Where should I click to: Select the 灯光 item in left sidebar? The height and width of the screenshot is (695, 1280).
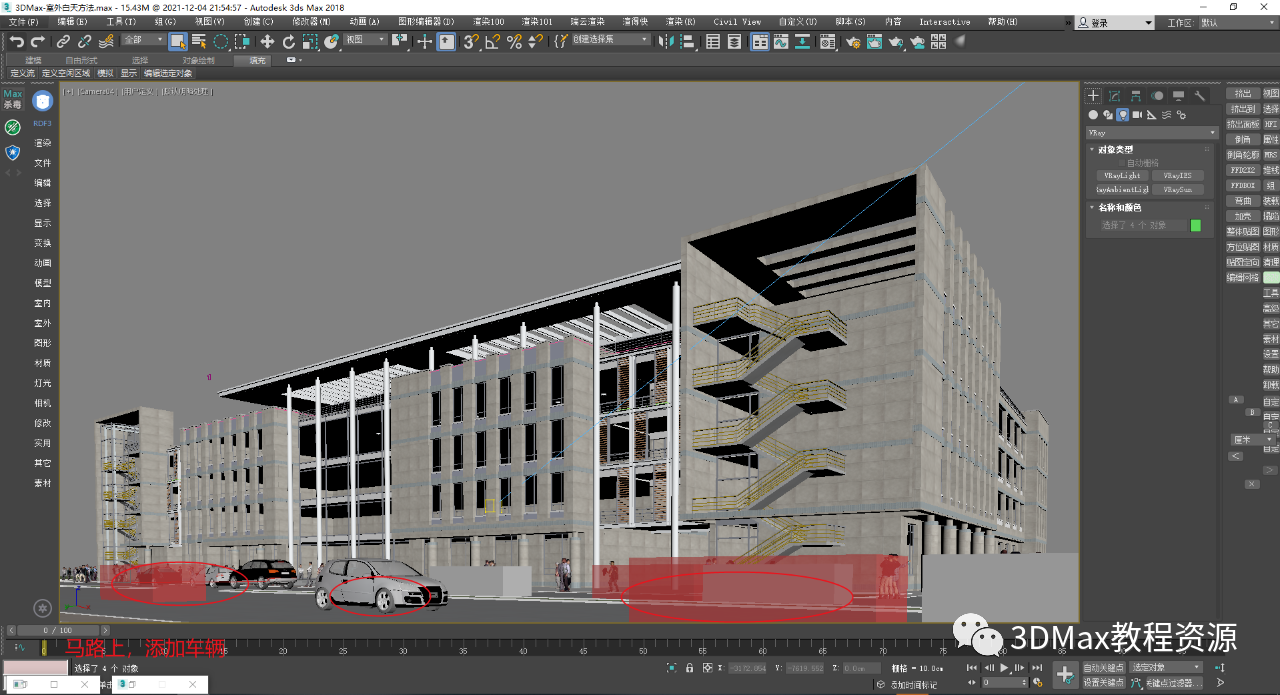coord(42,383)
